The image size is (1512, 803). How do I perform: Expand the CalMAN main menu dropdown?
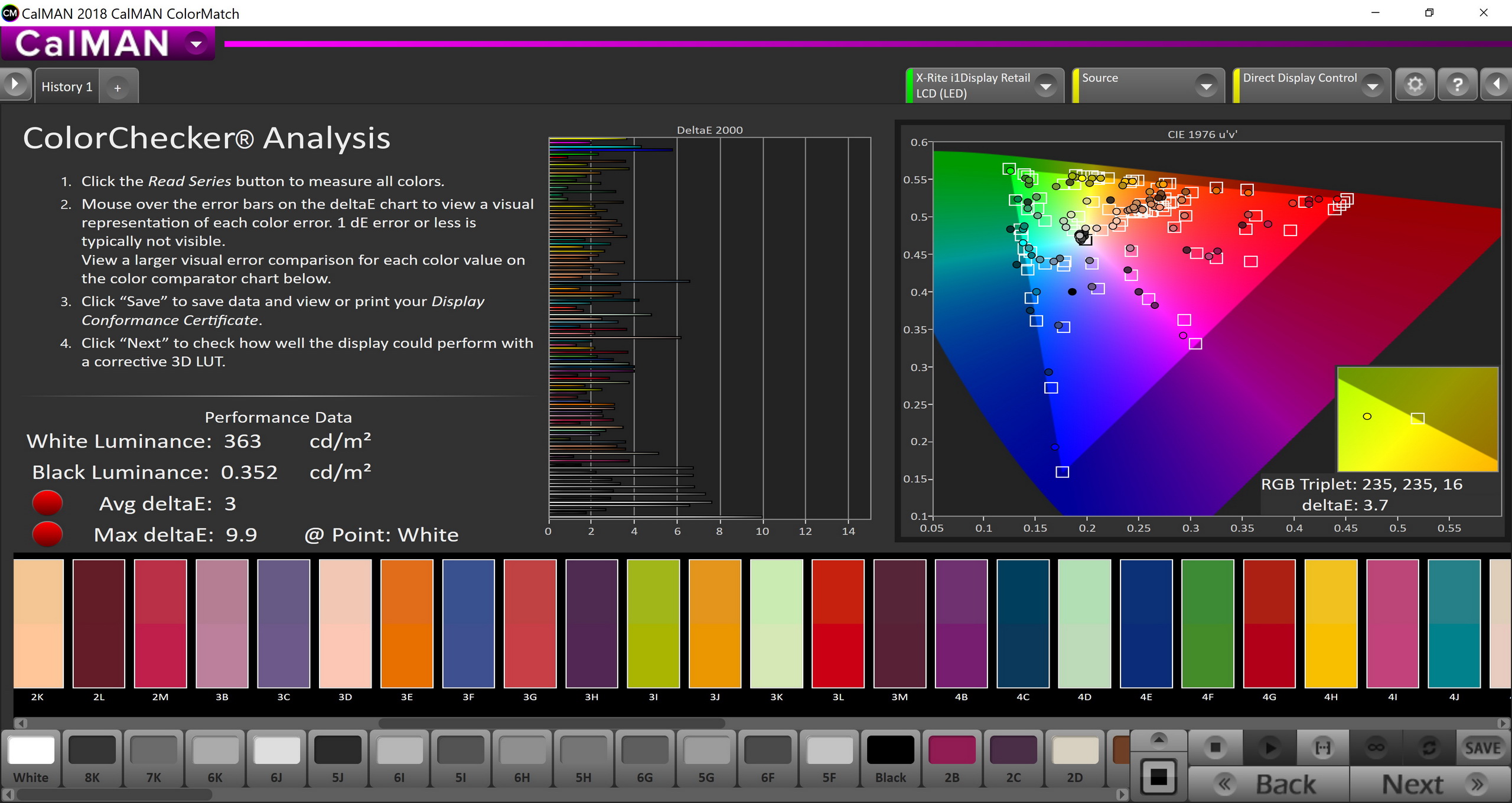196,43
